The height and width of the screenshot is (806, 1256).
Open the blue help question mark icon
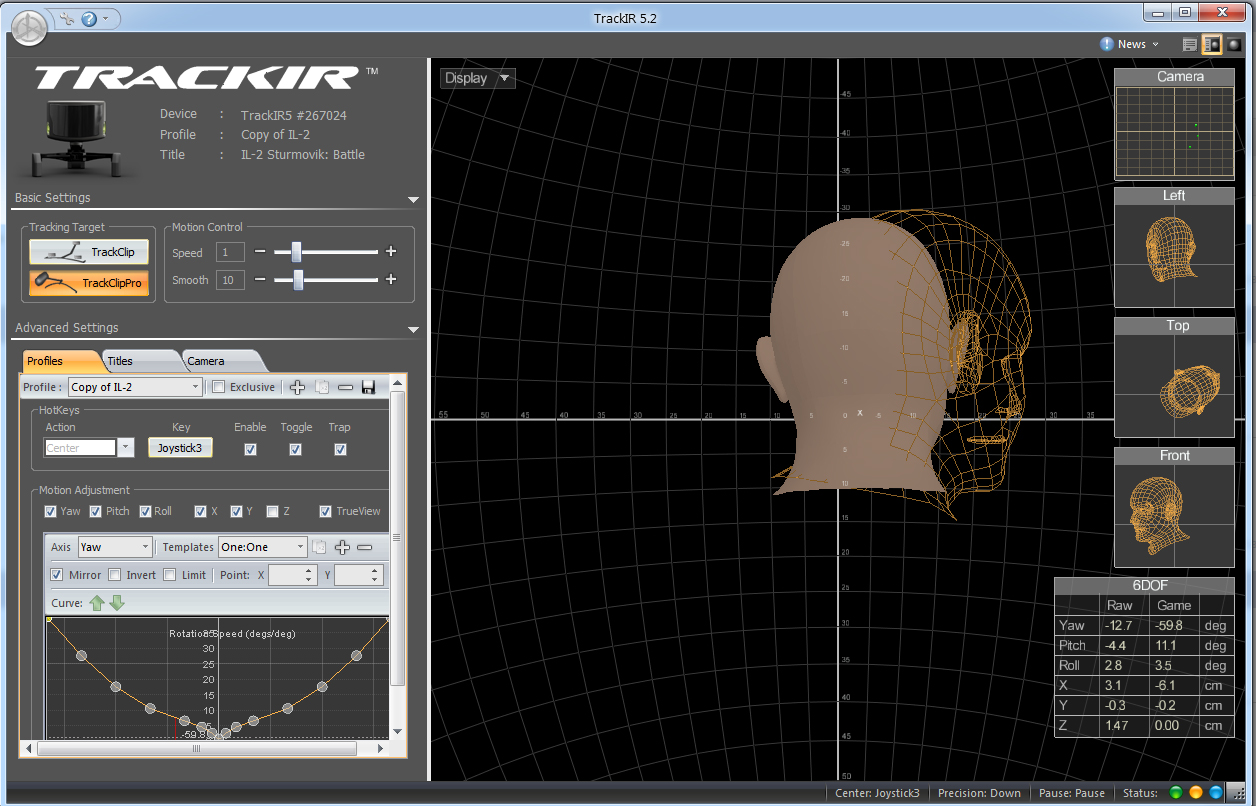[x=89, y=18]
